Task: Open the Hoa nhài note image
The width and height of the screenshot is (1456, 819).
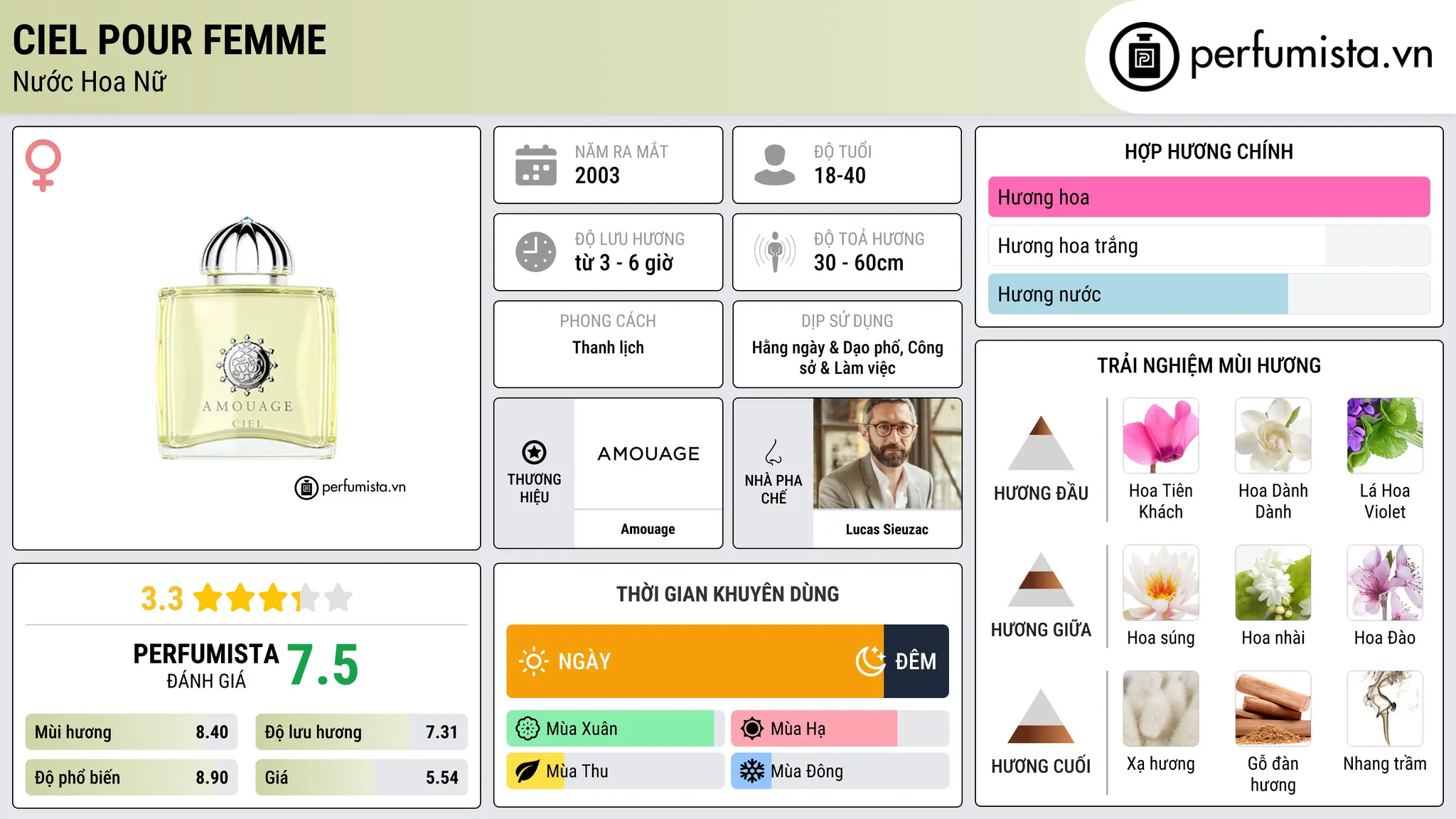Action: (x=1273, y=583)
